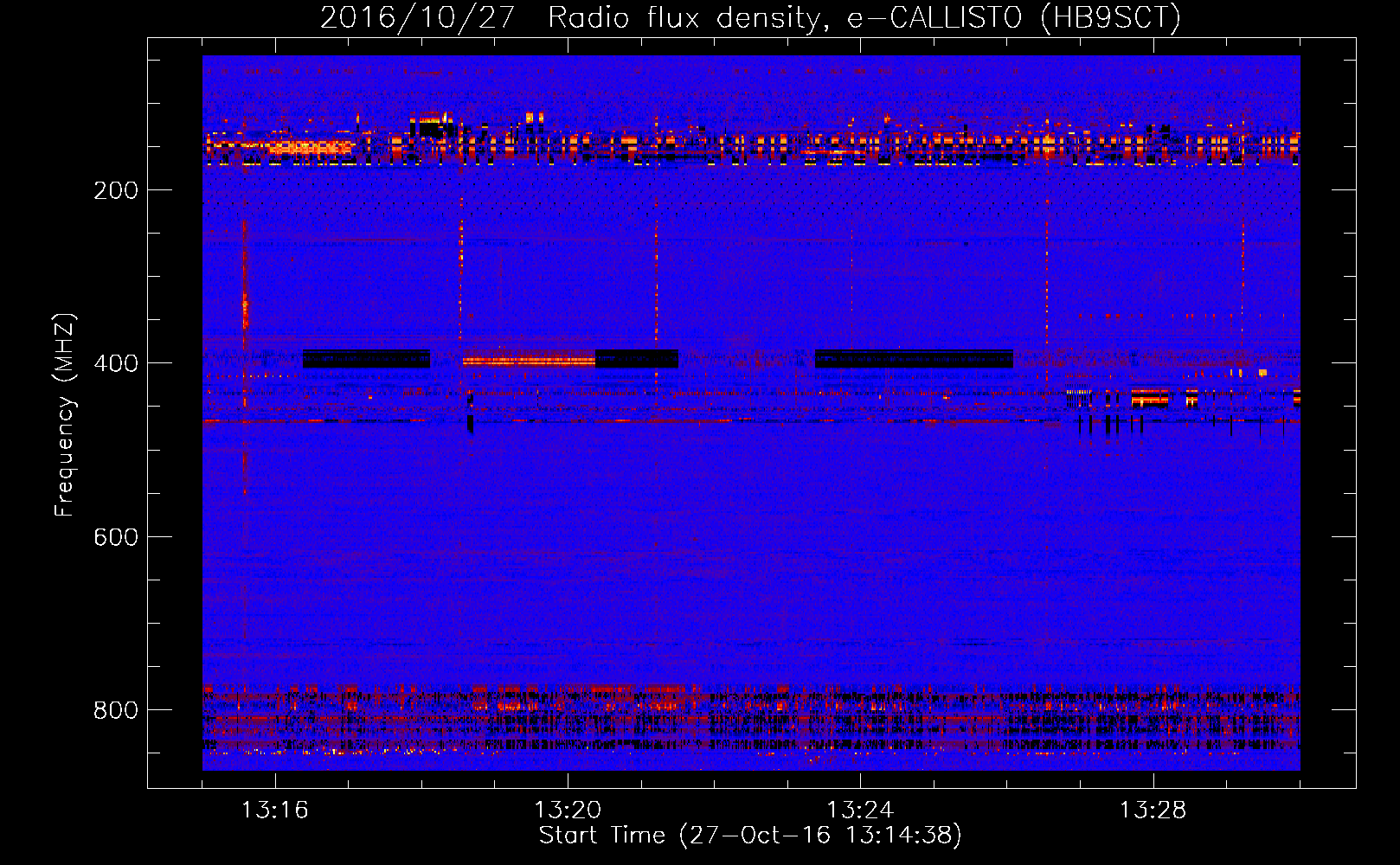1400x865 pixels.
Task: Click the "Frequency (MHZ)" axis label
Action: (x=64, y=414)
